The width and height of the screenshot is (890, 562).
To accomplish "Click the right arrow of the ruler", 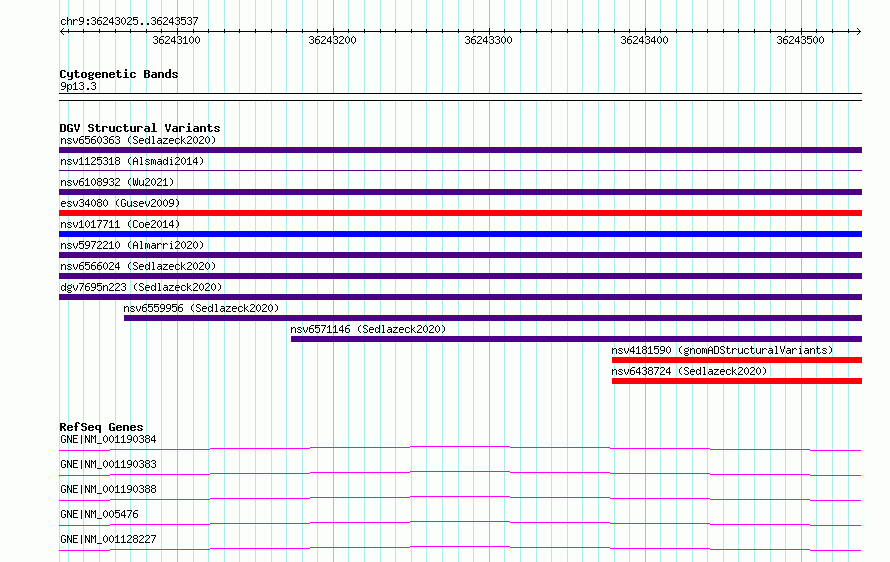I will 859,31.
